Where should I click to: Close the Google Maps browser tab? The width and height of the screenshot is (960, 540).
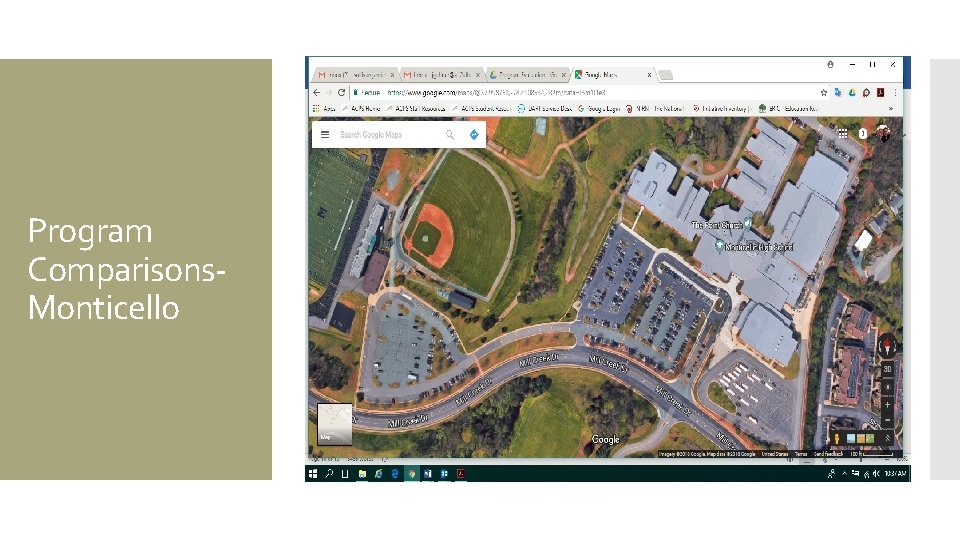click(649, 75)
